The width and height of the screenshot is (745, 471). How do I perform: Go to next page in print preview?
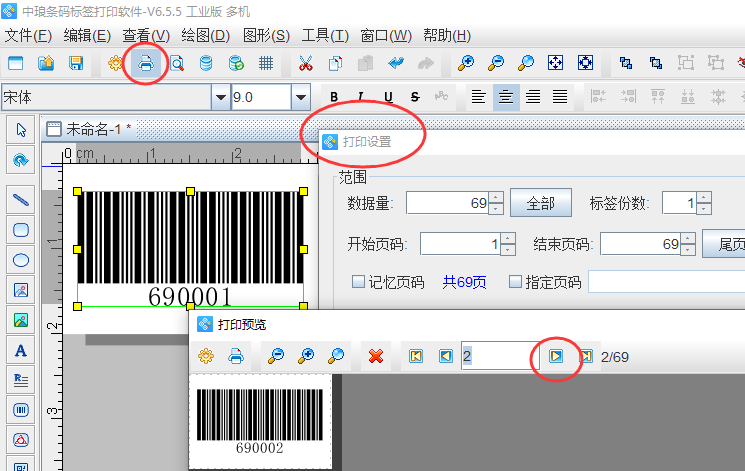[x=556, y=356]
